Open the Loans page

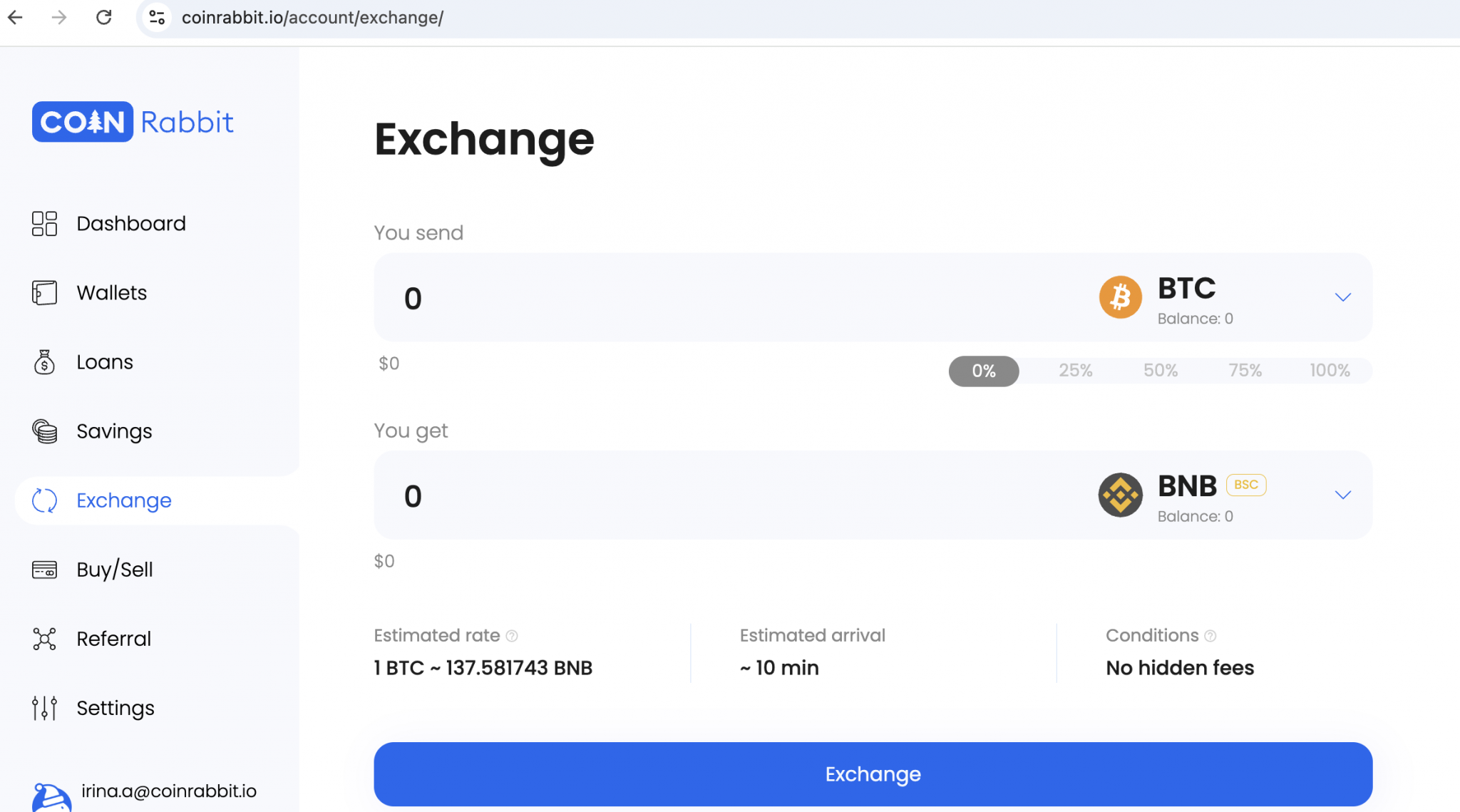click(x=105, y=362)
